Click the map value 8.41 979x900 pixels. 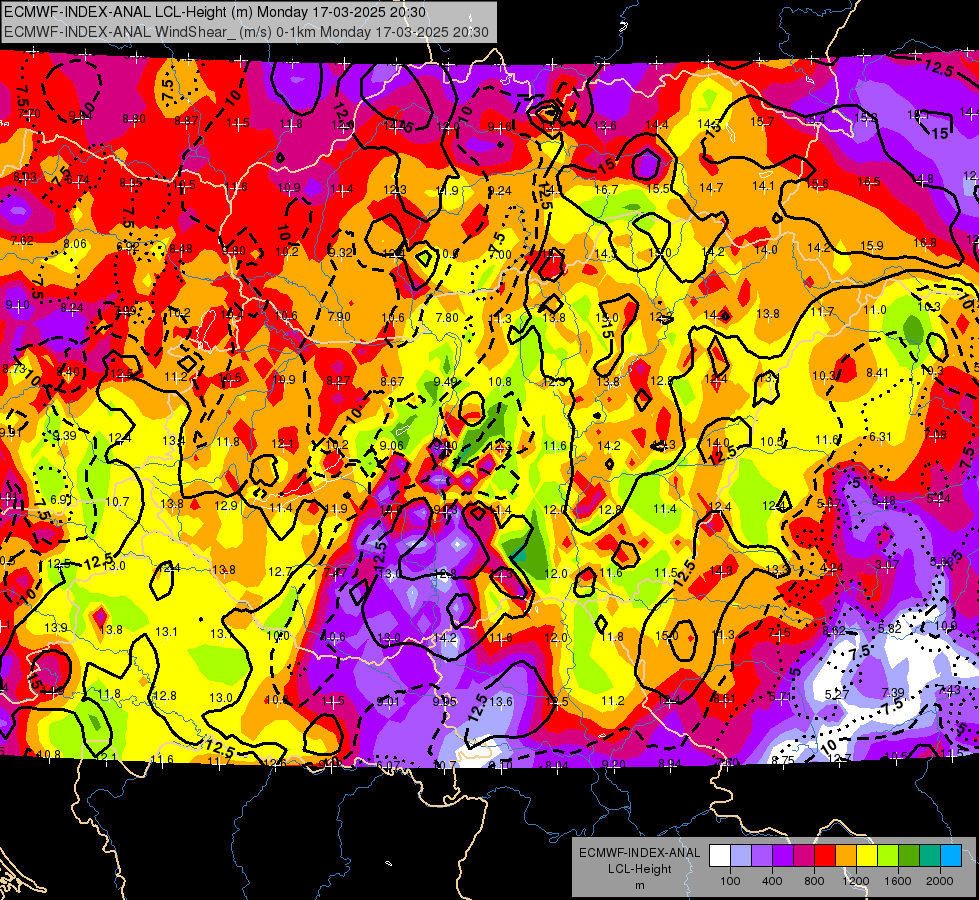877,373
